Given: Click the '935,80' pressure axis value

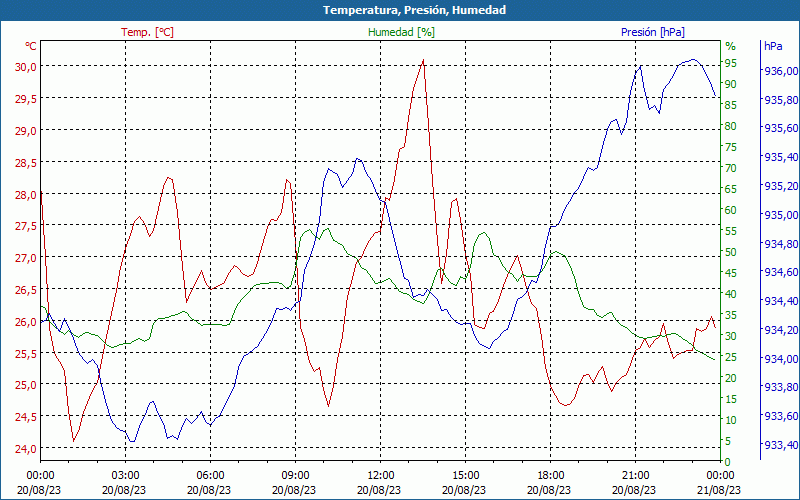Looking at the screenshot, I should pos(781,99).
